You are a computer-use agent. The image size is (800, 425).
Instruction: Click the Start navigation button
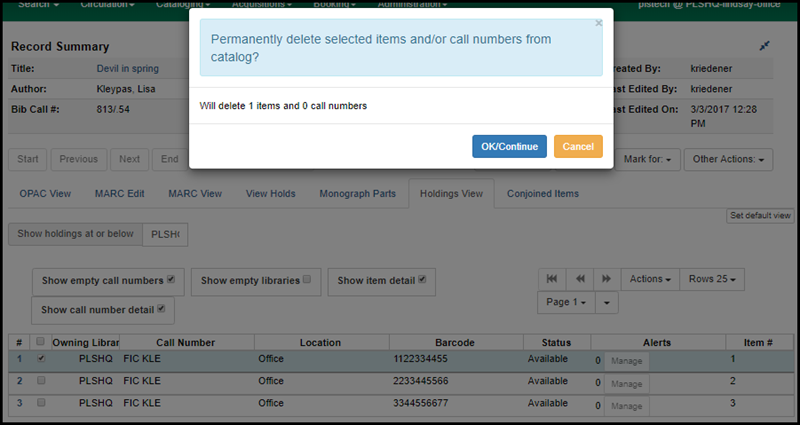pos(28,159)
